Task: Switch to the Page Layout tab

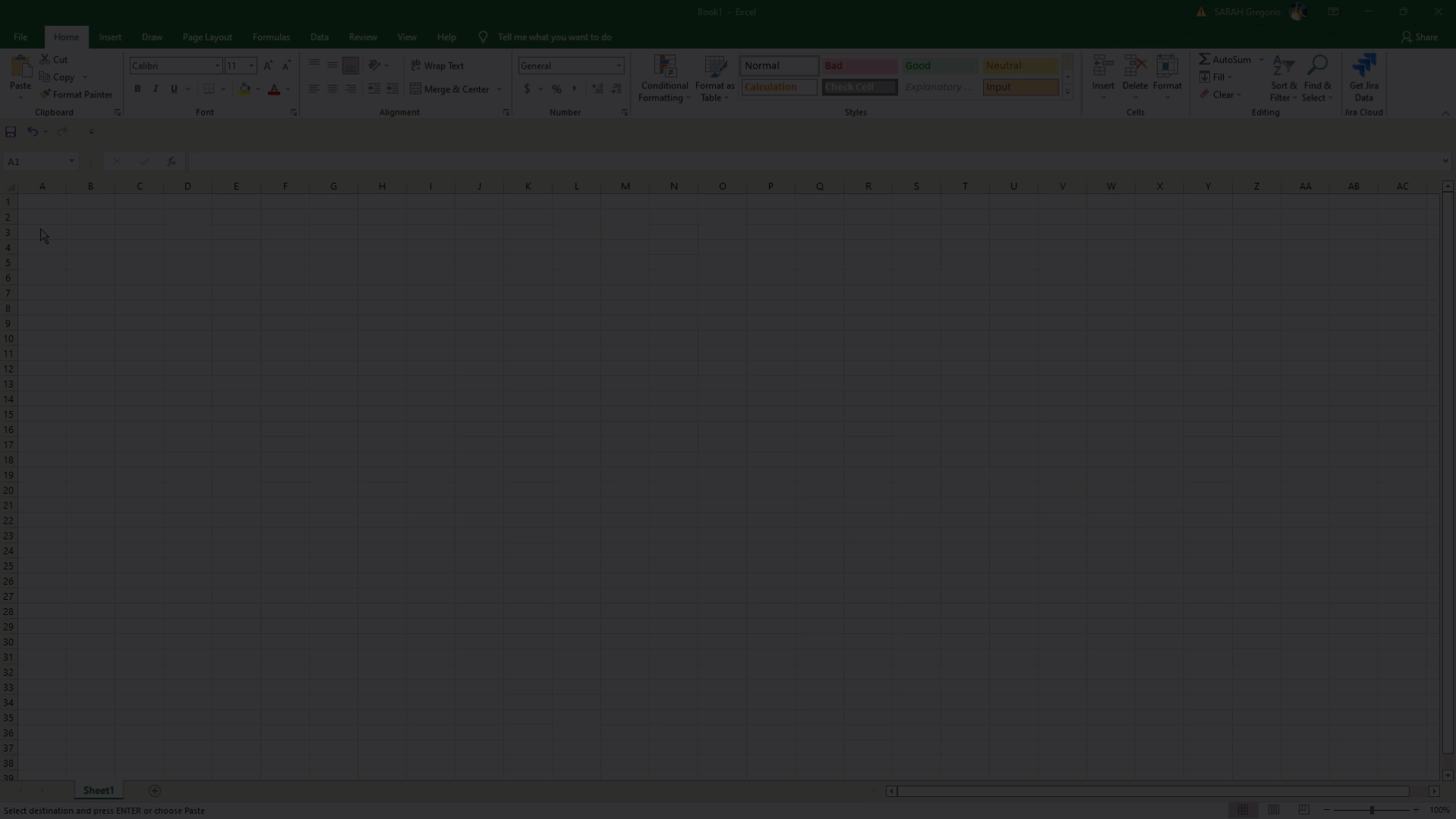Action: [207, 37]
